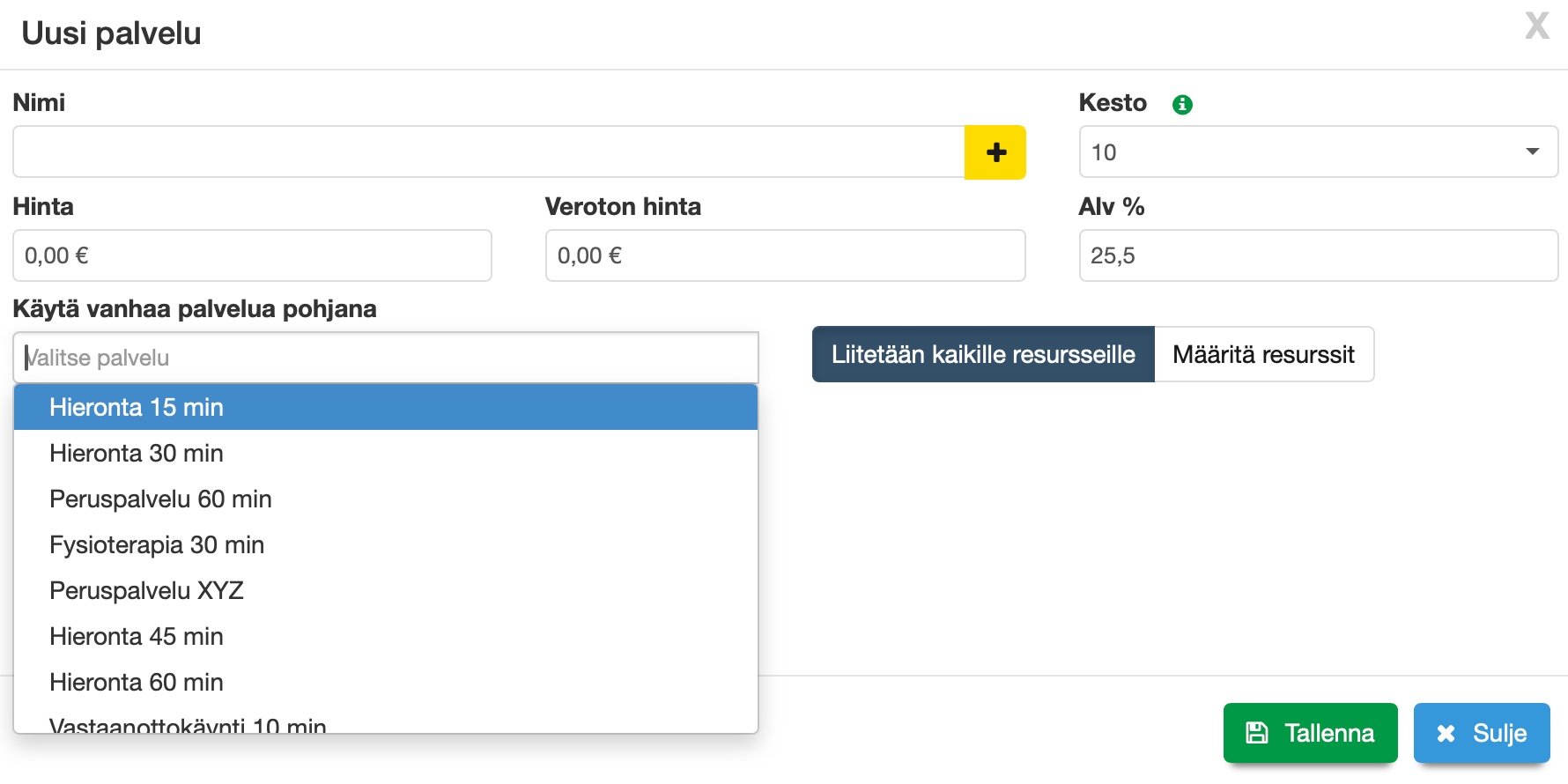Open the Kesto duration dropdown
Image resolution: width=1568 pixels, height=784 pixels.
pyautogui.click(x=1318, y=152)
